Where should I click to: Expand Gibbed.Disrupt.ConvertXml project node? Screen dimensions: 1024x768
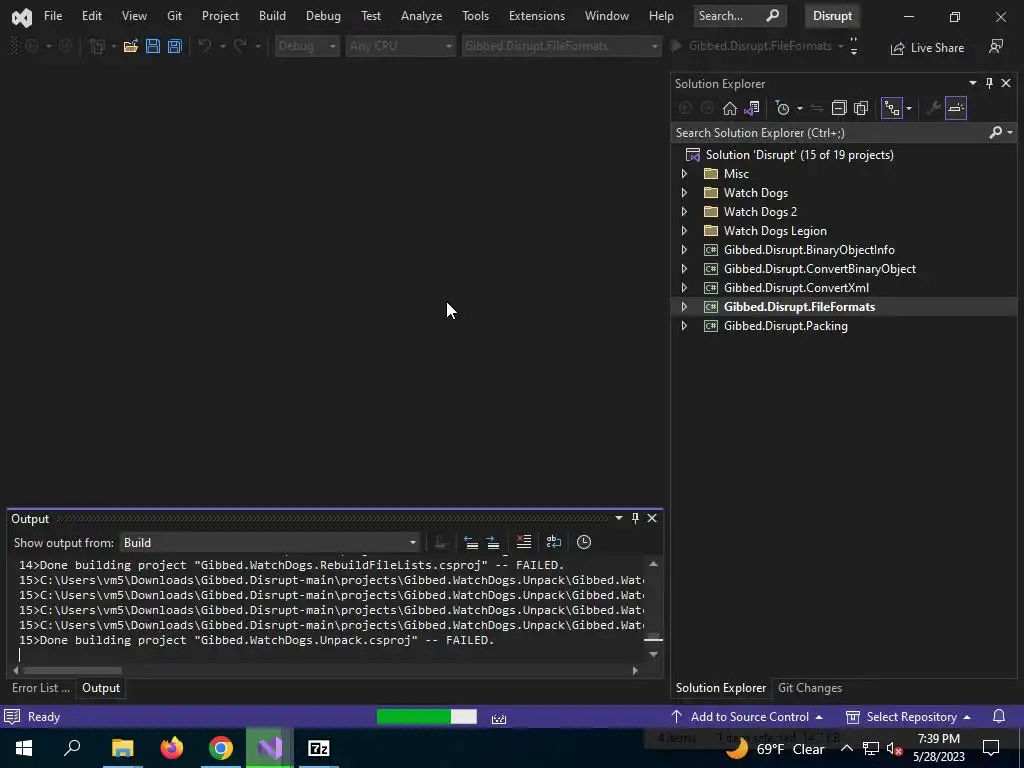[684, 287]
